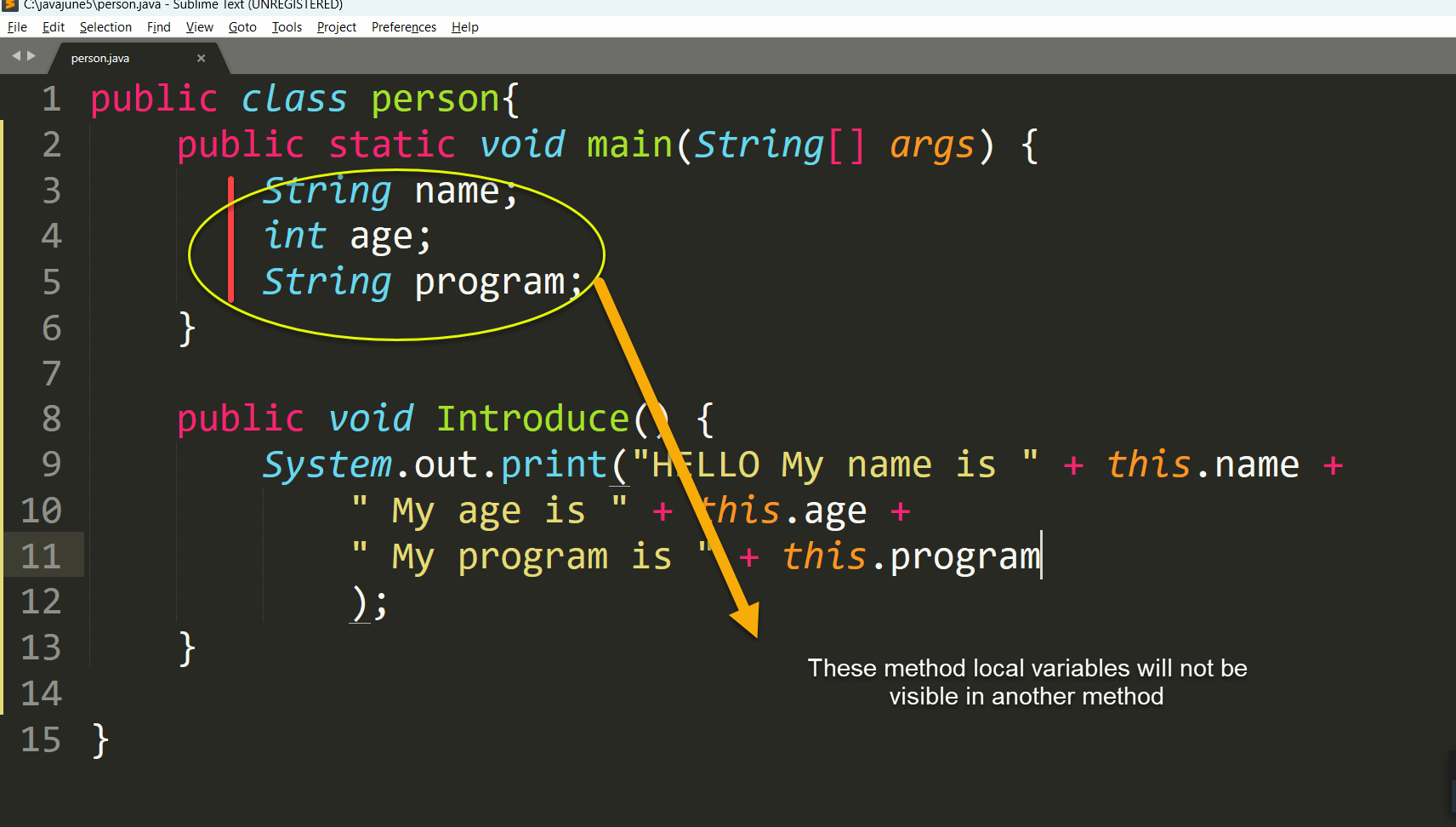This screenshot has height=827, width=1456.
Task: Open the Tools menu
Action: pyautogui.click(x=287, y=27)
